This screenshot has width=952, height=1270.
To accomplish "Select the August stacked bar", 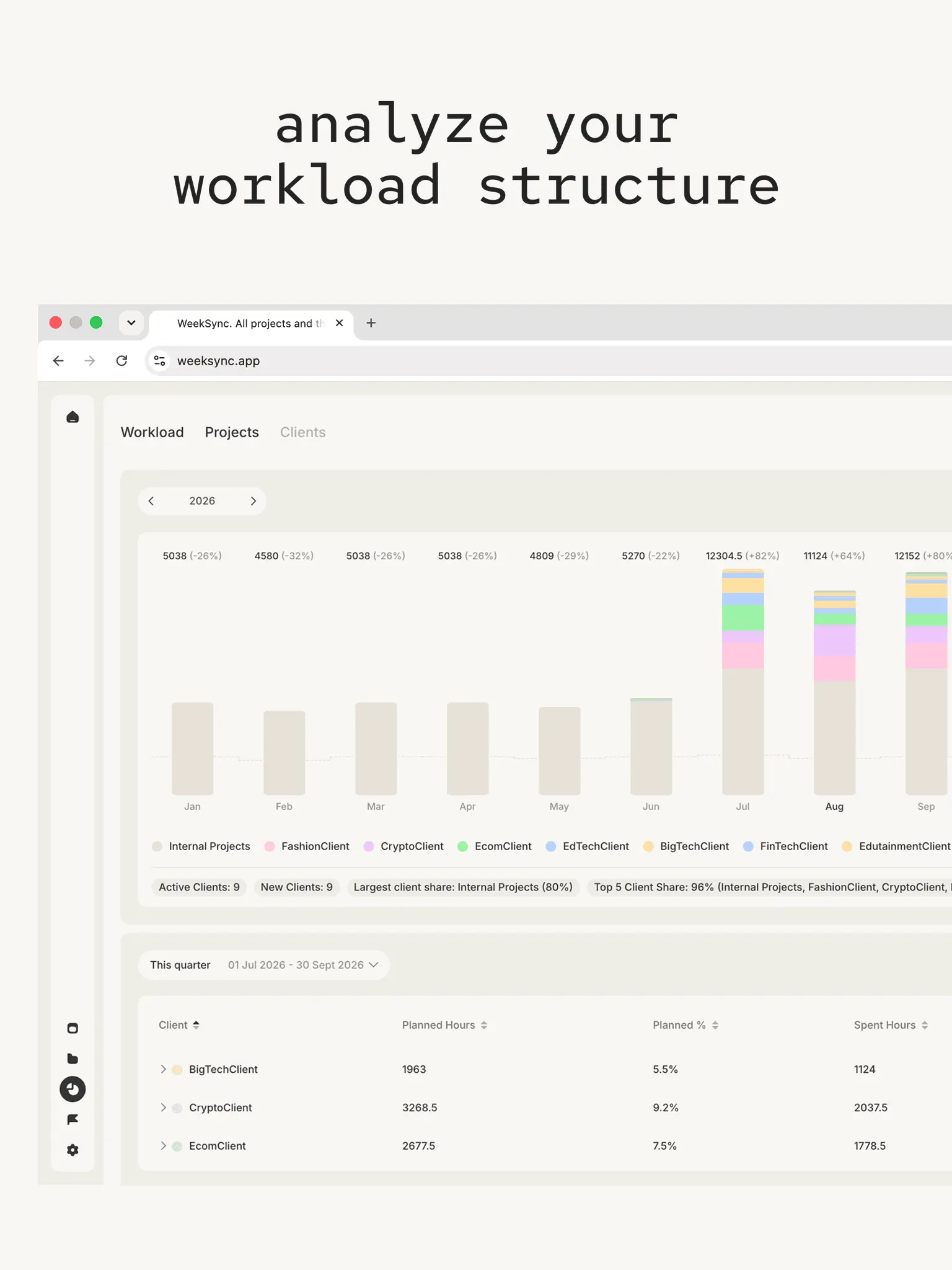I will click(x=835, y=693).
